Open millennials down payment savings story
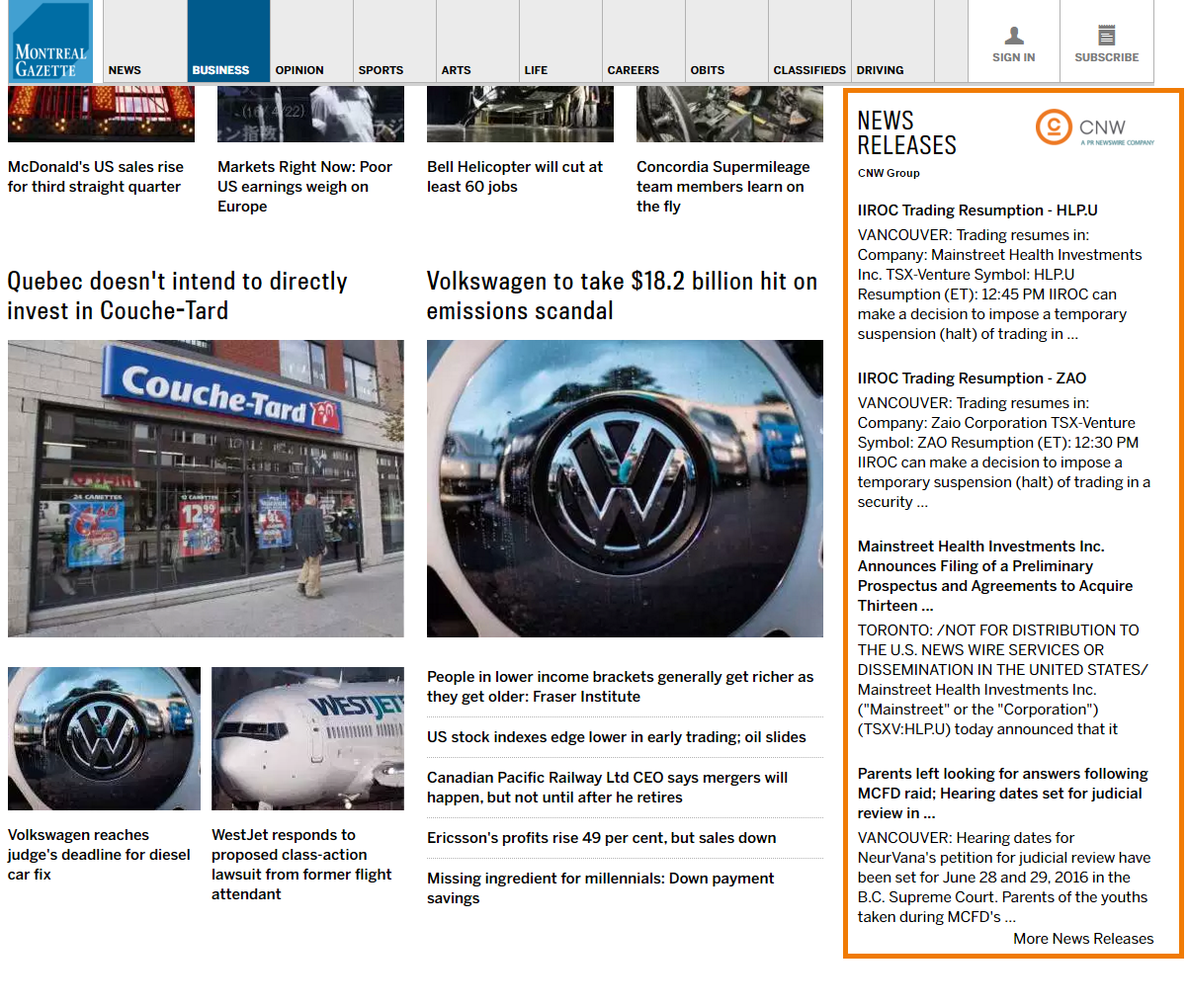This screenshot has height=1008, width=1188. [601, 888]
